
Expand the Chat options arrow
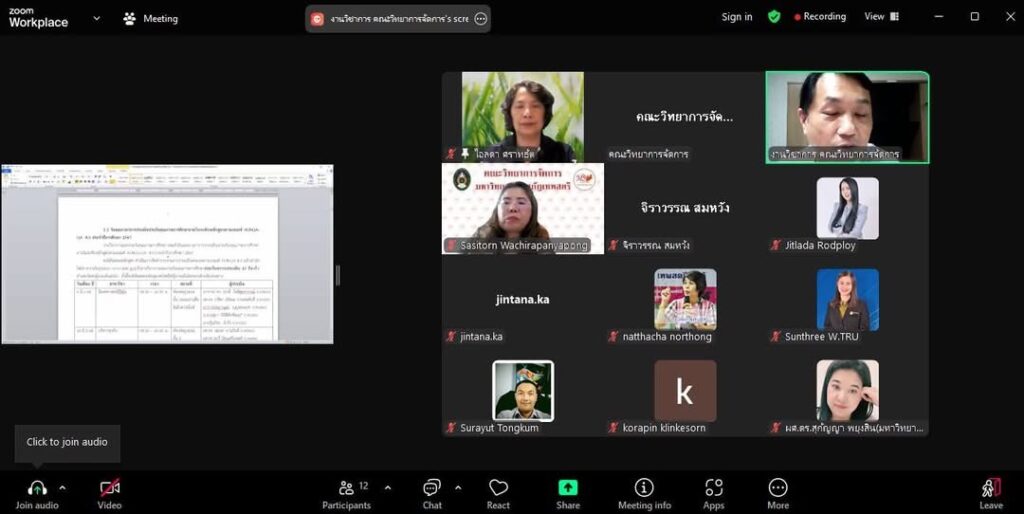tap(458, 488)
